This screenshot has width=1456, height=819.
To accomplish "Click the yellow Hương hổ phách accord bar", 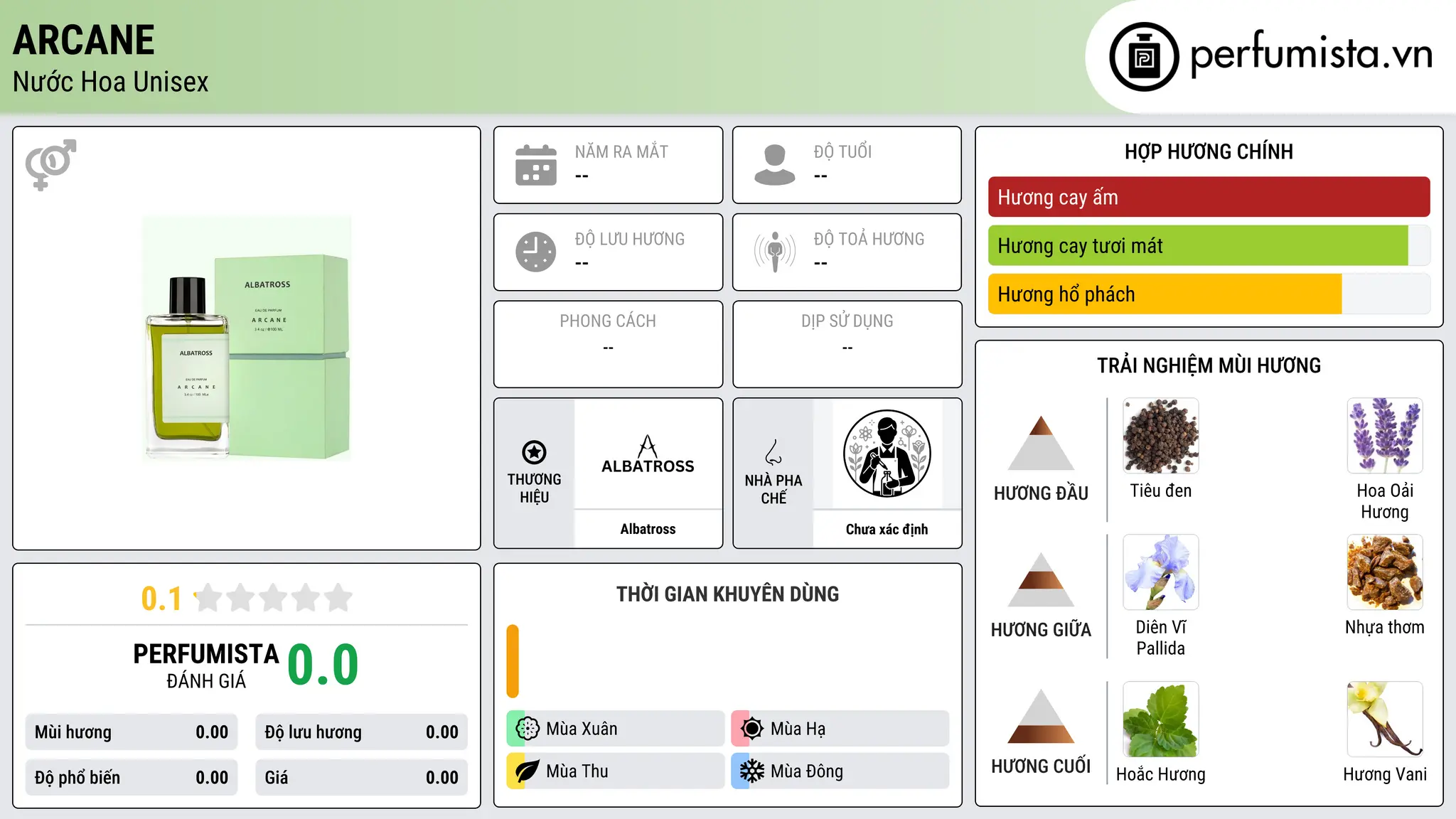I will (1165, 294).
